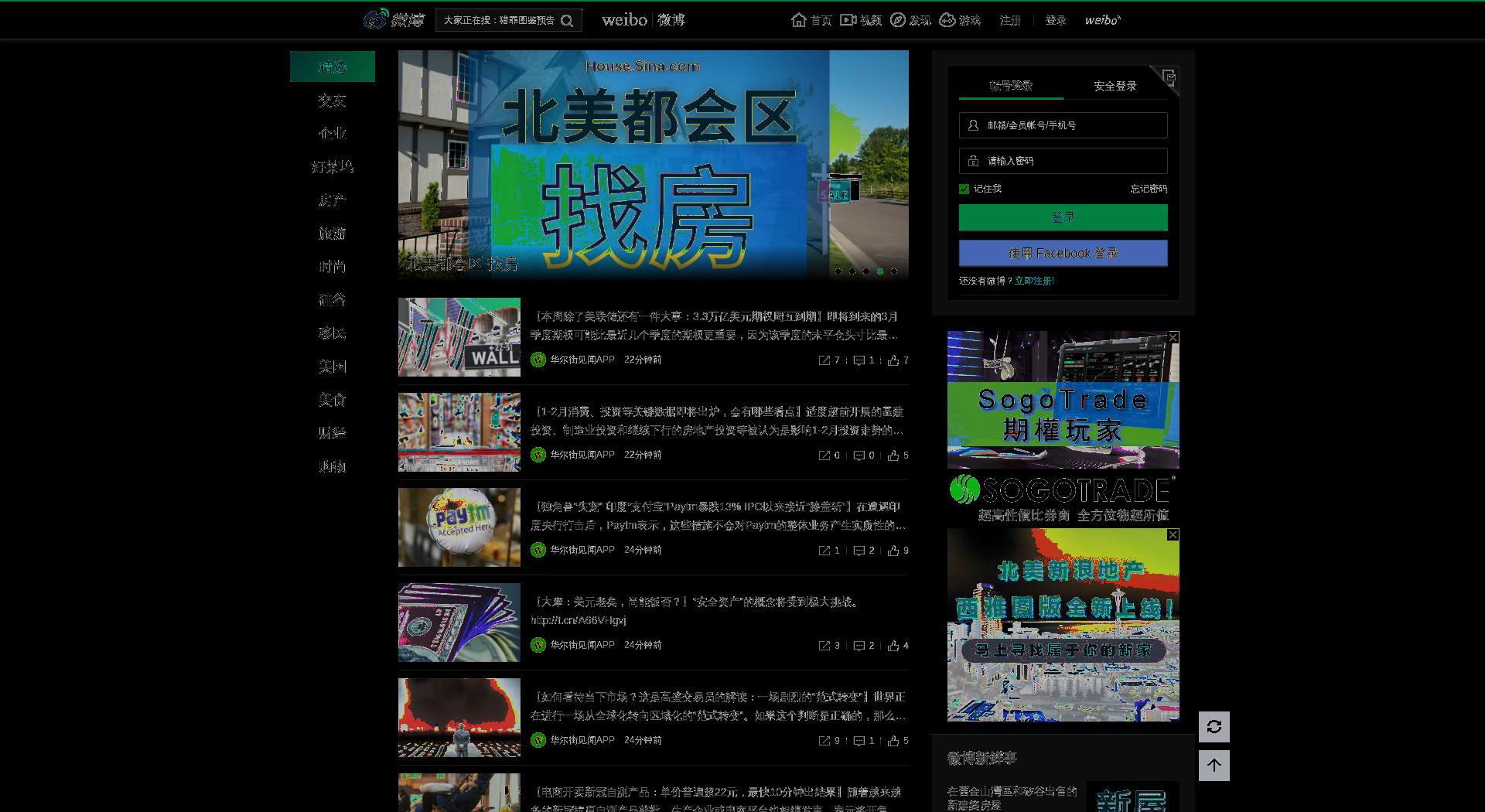Go to 首页 home in top navigation
The width and height of the screenshot is (1485, 812).
coord(811,20)
